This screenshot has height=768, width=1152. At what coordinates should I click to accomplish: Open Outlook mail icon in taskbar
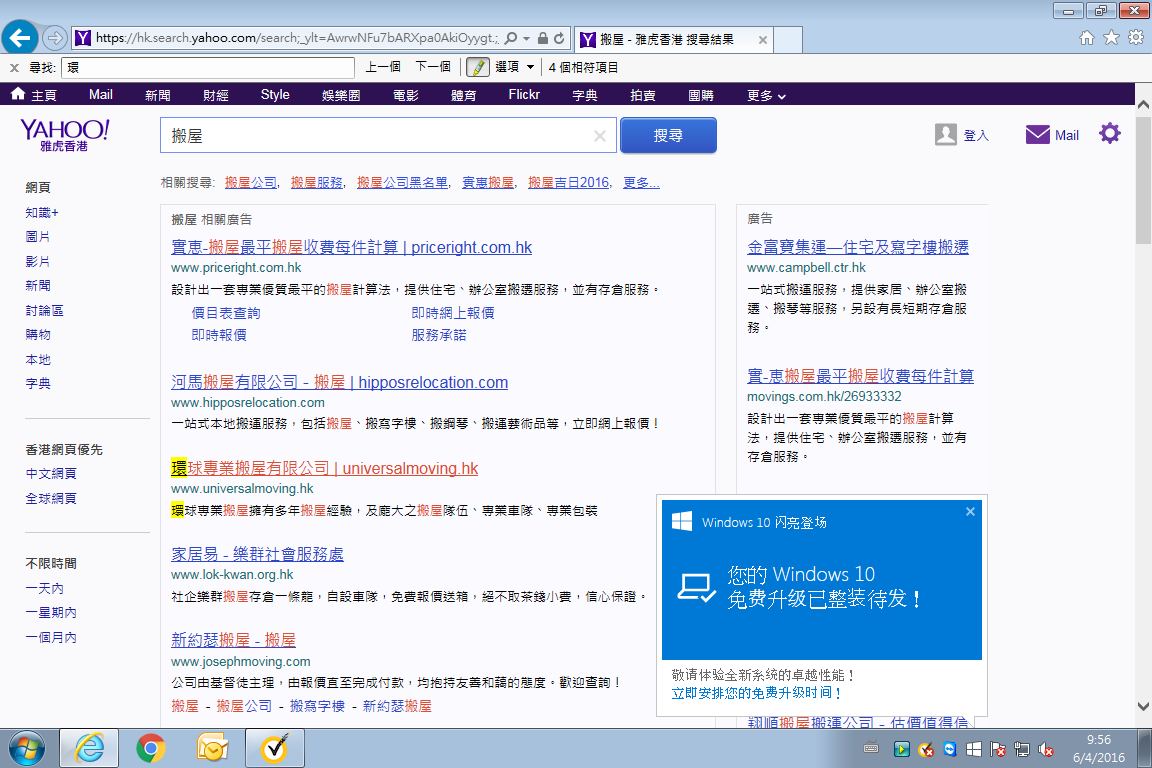[x=212, y=749]
